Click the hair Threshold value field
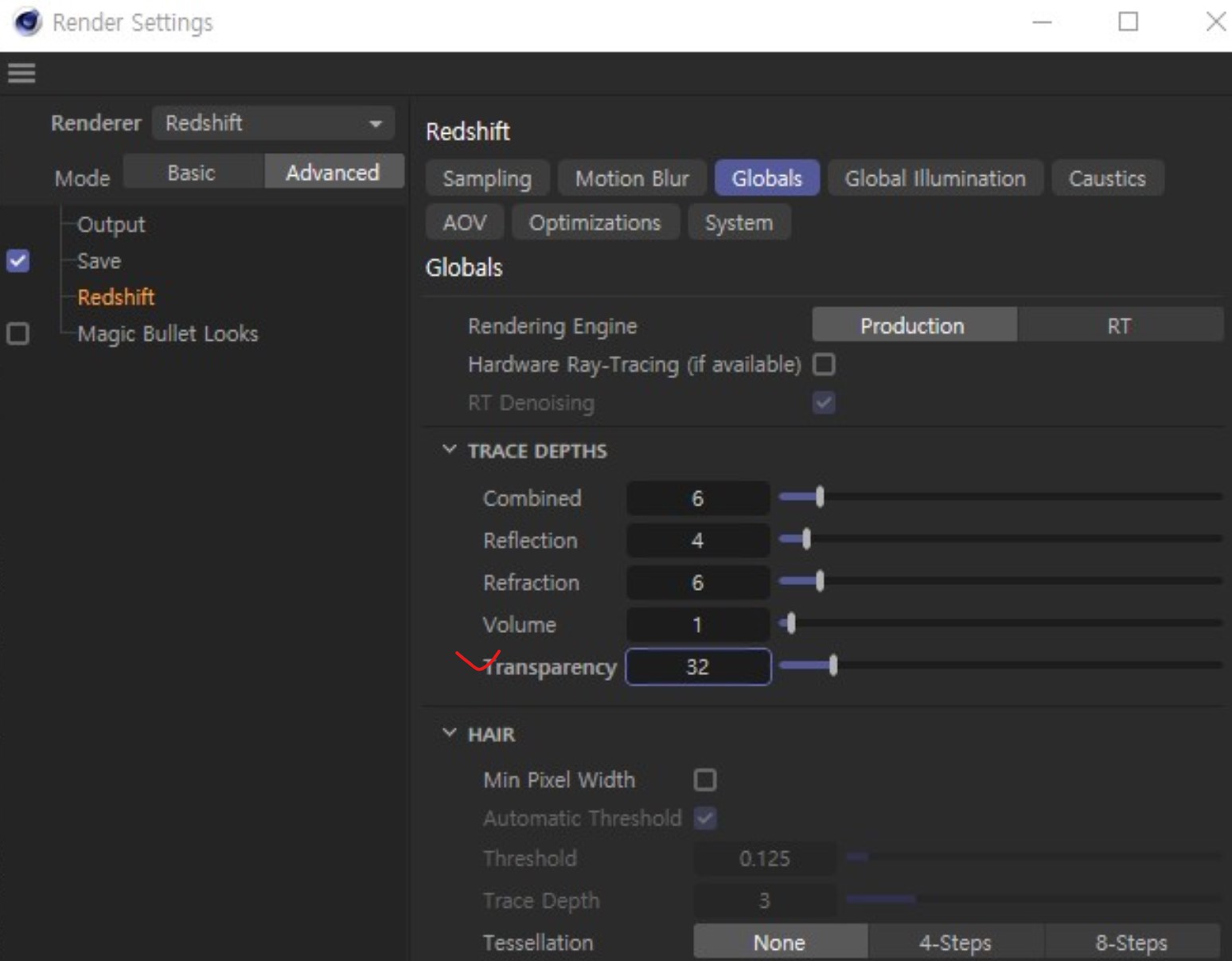Screen dimensions: 1232x961 click(x=765, y=859)
